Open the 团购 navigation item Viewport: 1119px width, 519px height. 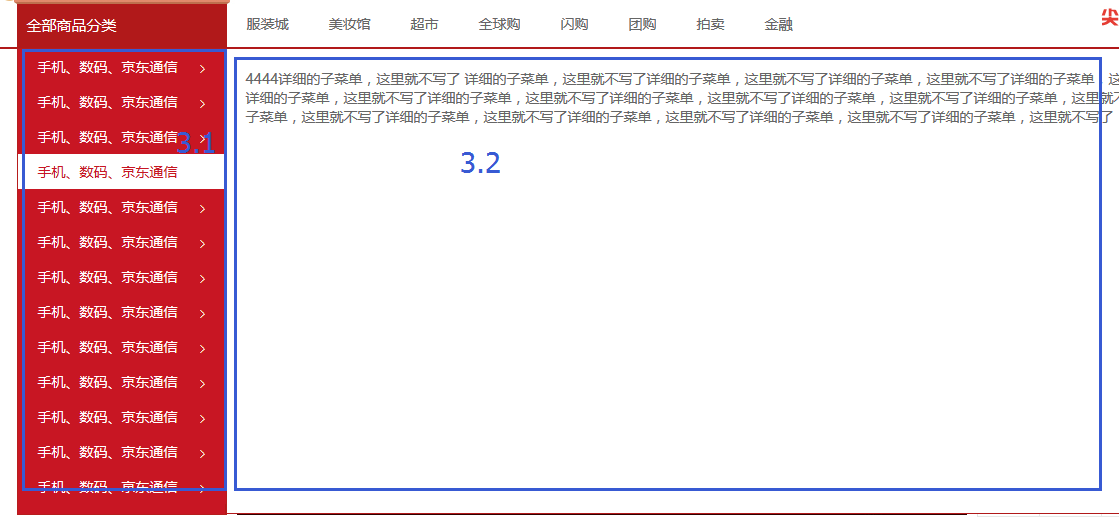[642, 24]
